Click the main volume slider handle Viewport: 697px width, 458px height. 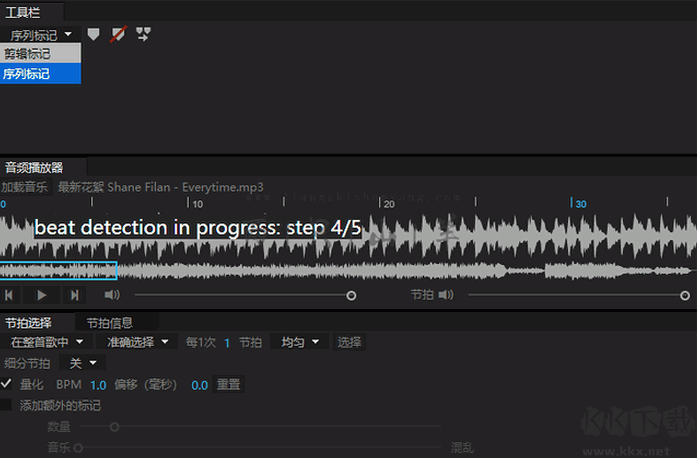(x=351, y=295)
